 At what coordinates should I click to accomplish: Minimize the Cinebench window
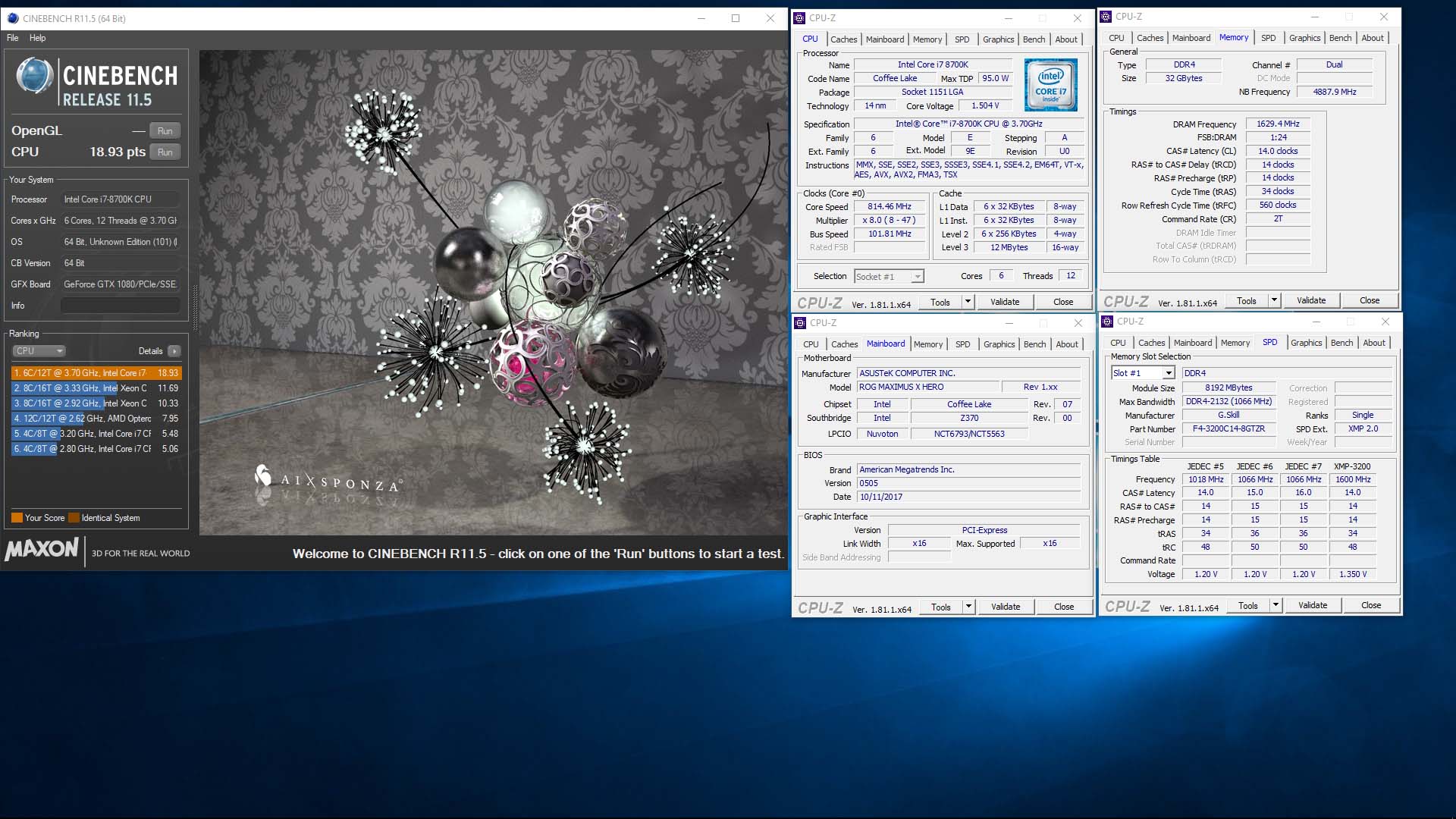click(x=701, y=18)
